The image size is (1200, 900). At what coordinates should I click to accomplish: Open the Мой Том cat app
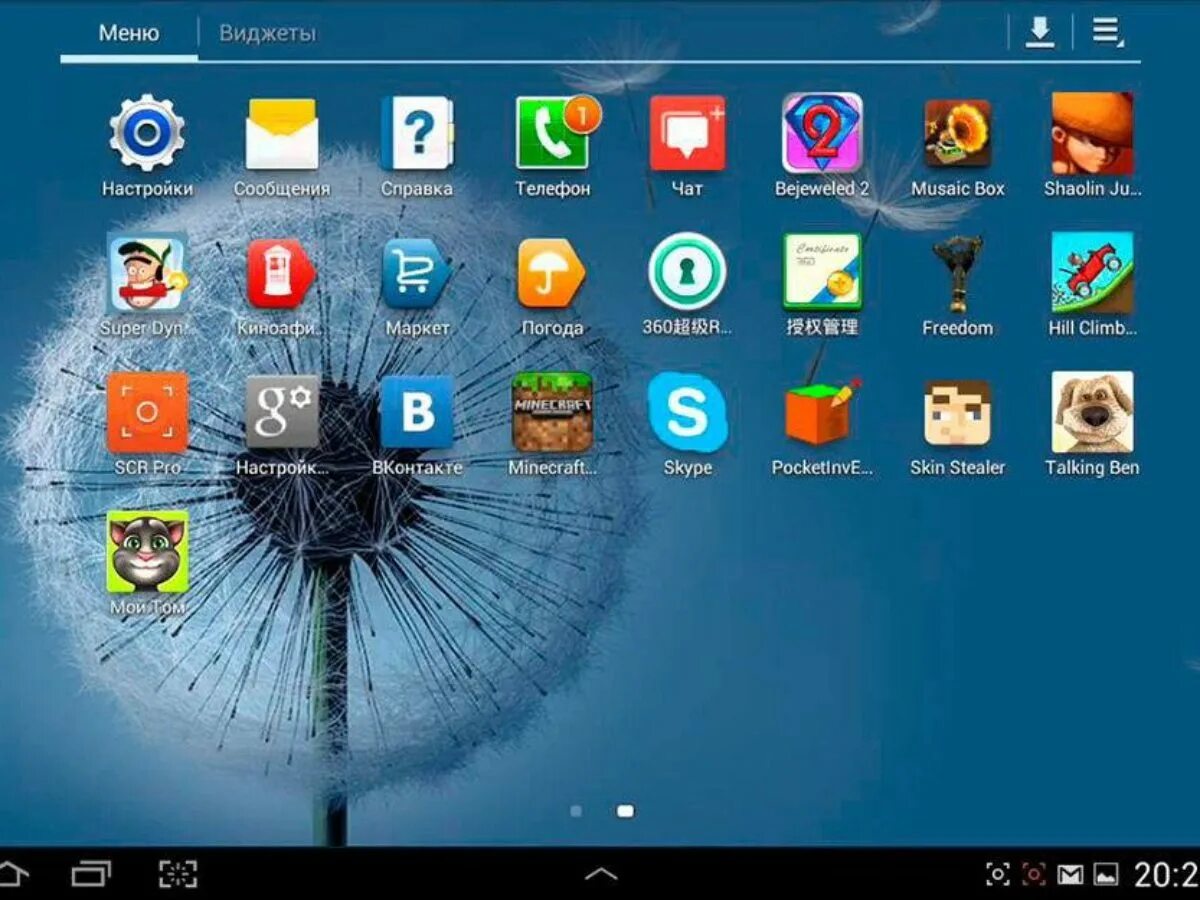tap(147, 552)
